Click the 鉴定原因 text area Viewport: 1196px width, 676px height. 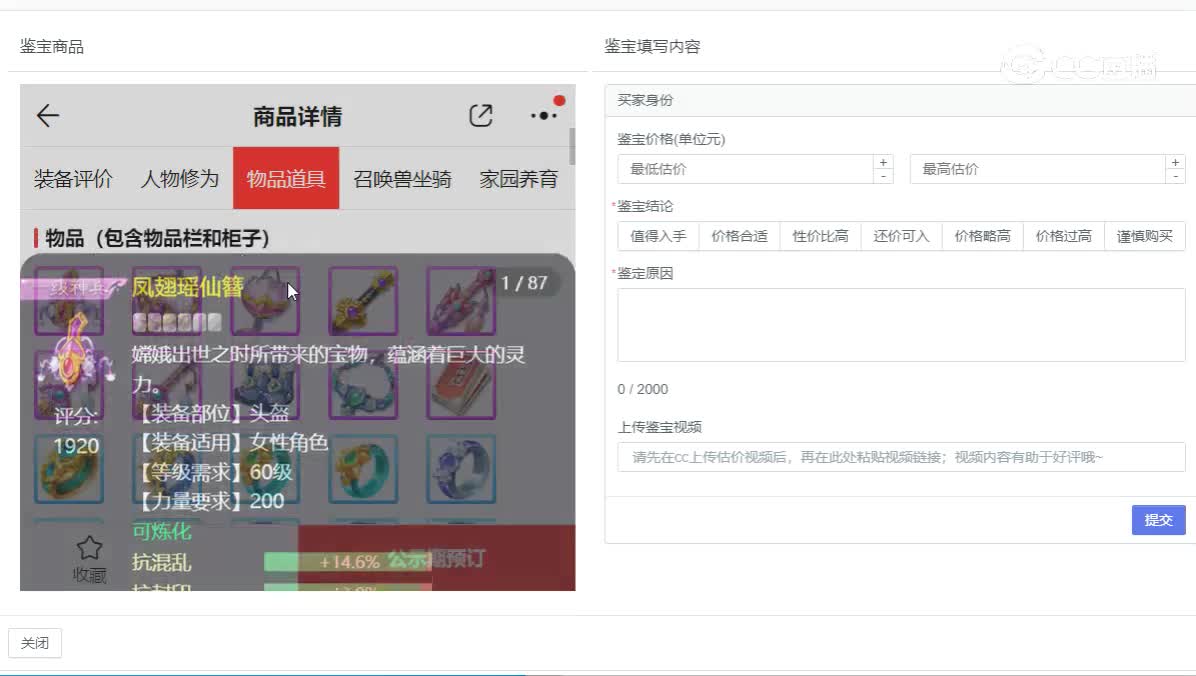click(901, 325)
